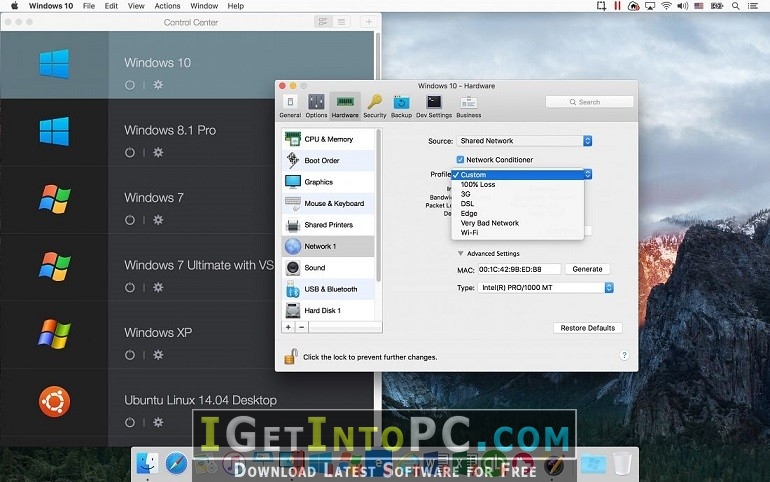Open the Windows 7 Ultimate gear settings

point(158,287)
